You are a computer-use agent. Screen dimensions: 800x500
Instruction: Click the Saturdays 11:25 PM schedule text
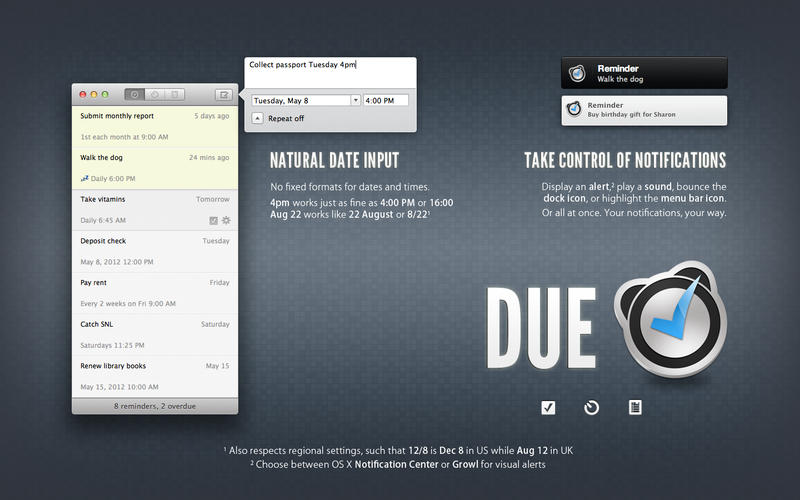(112, 345)
